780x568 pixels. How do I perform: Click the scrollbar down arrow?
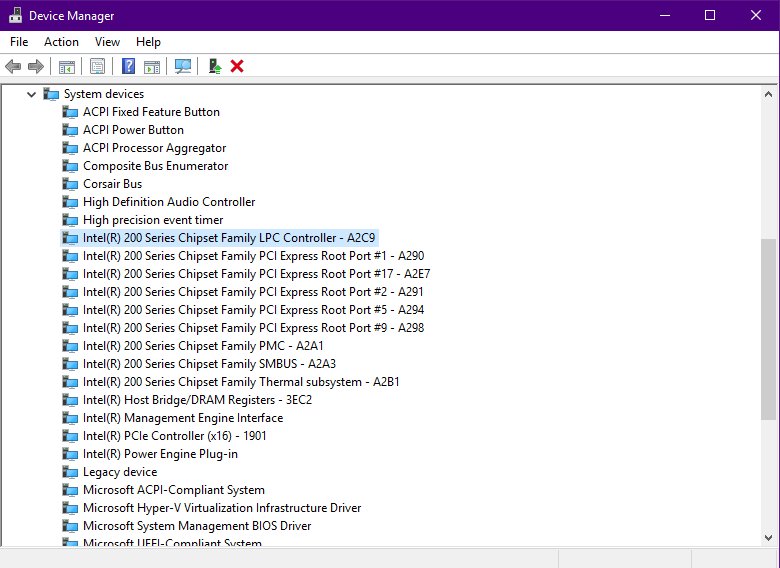tap(768, 538)
